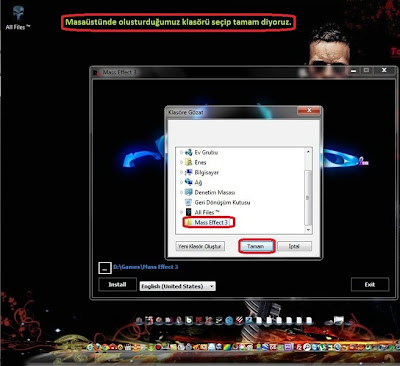This screenshot has height=366, width=400.
Task: Click the Exit button in installer
Action: [x=370, y=284]
